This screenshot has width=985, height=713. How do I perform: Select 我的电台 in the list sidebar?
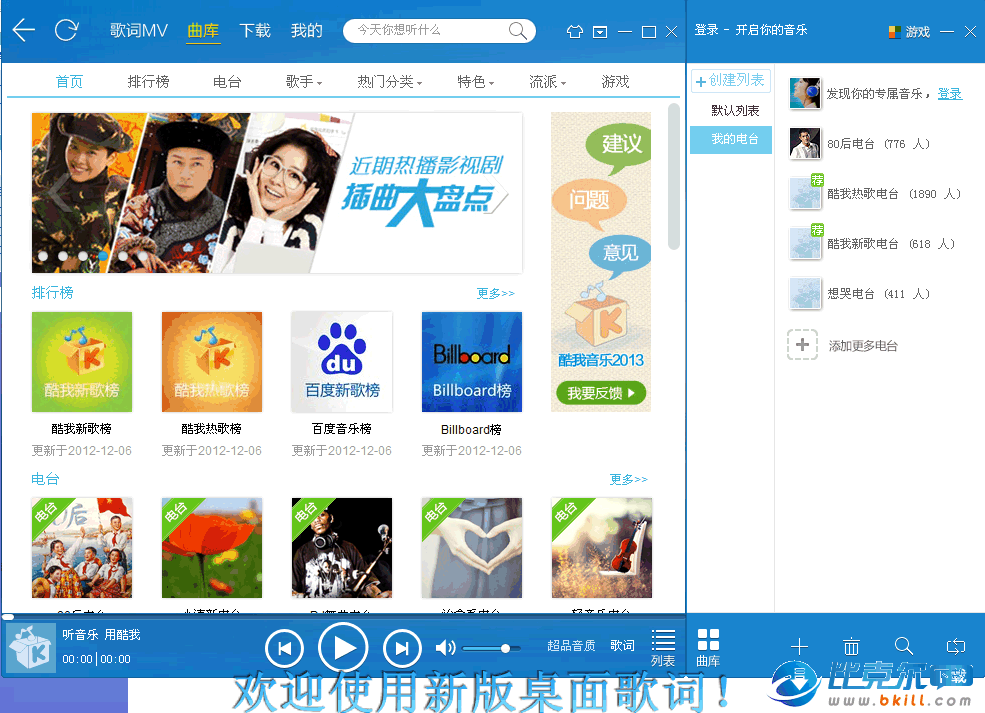[731, 139]
